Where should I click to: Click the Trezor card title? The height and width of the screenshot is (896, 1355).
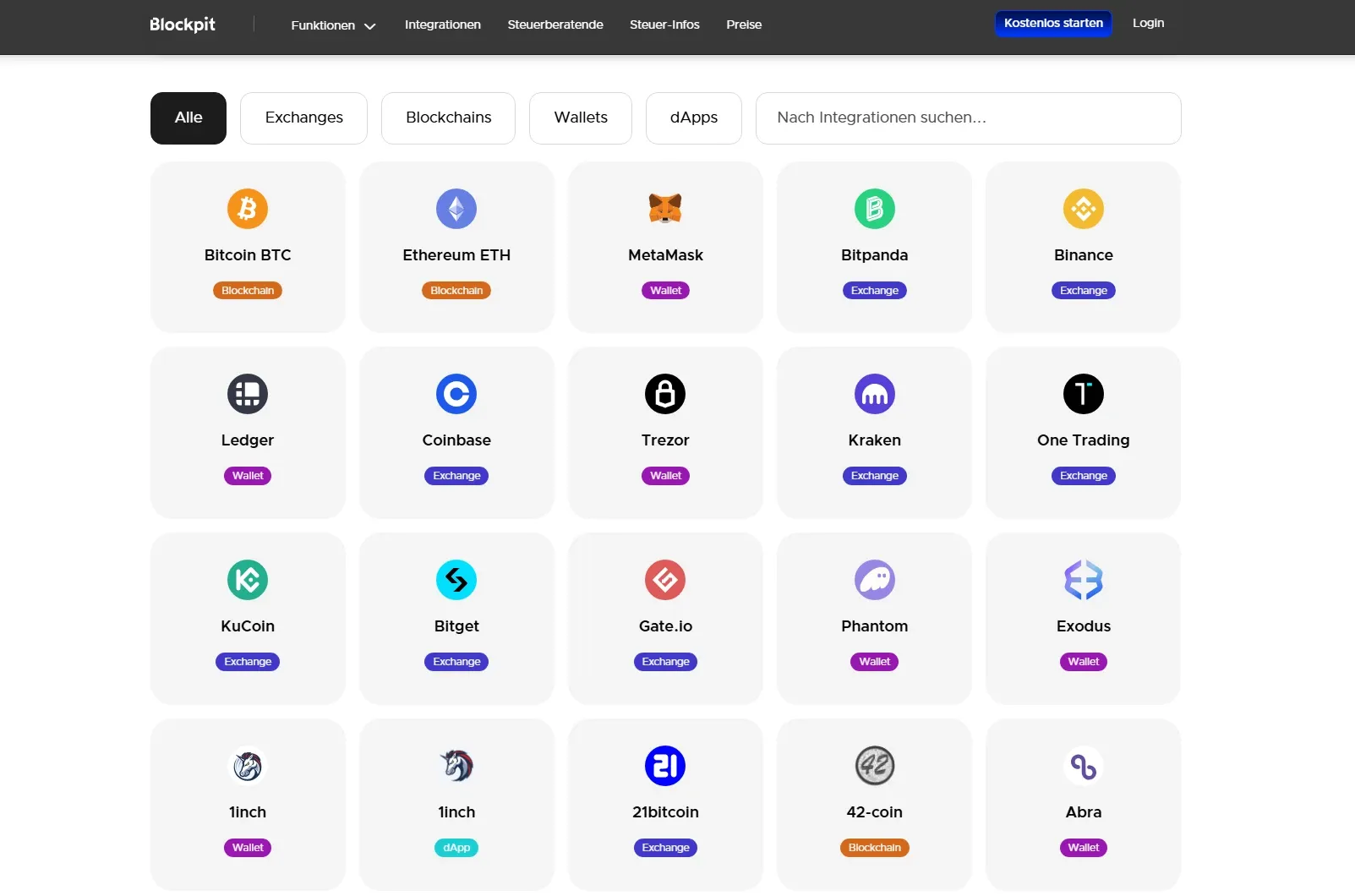(x=665, y=440)
